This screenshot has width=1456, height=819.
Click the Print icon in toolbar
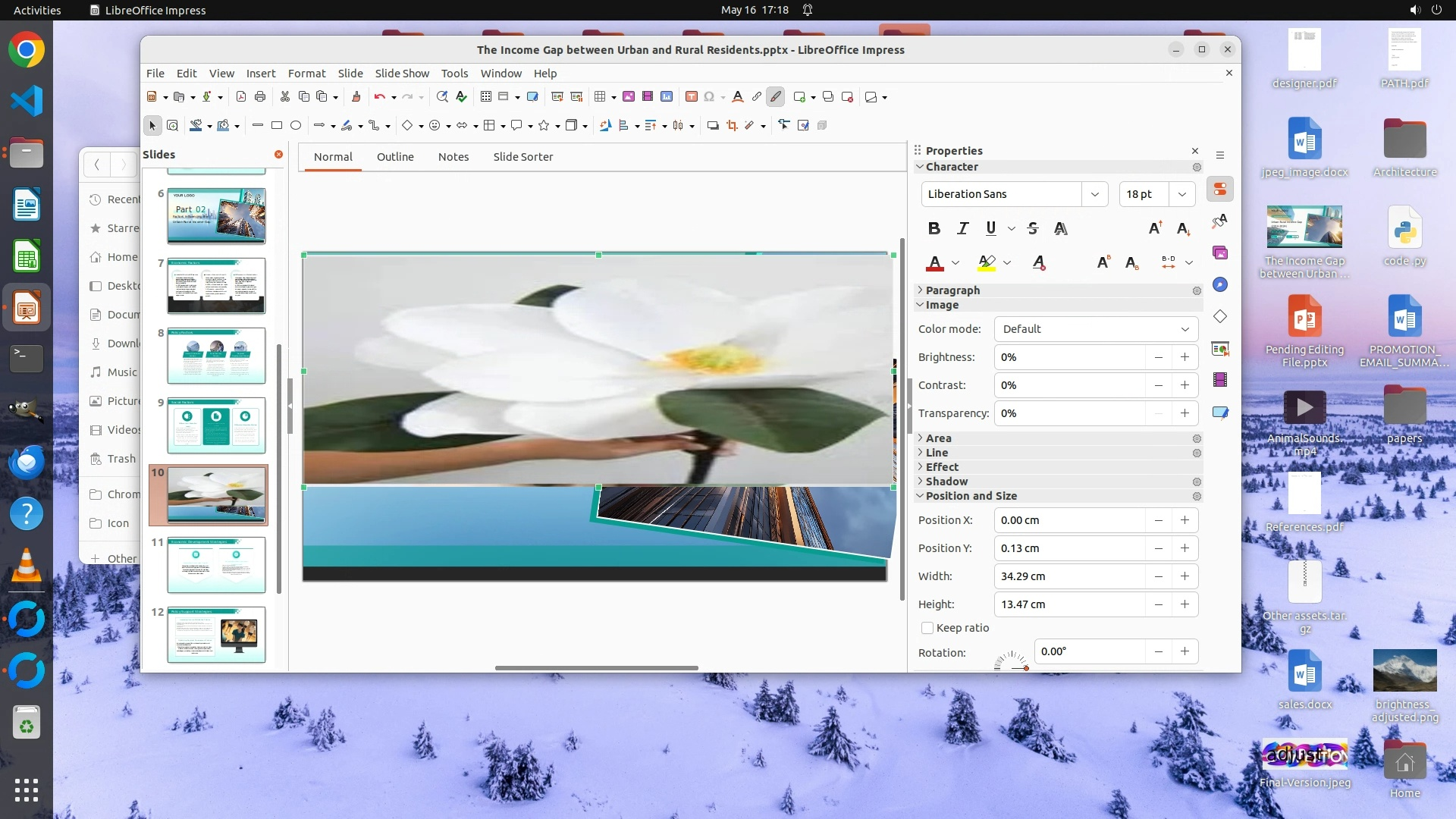[x=260, y=97]
